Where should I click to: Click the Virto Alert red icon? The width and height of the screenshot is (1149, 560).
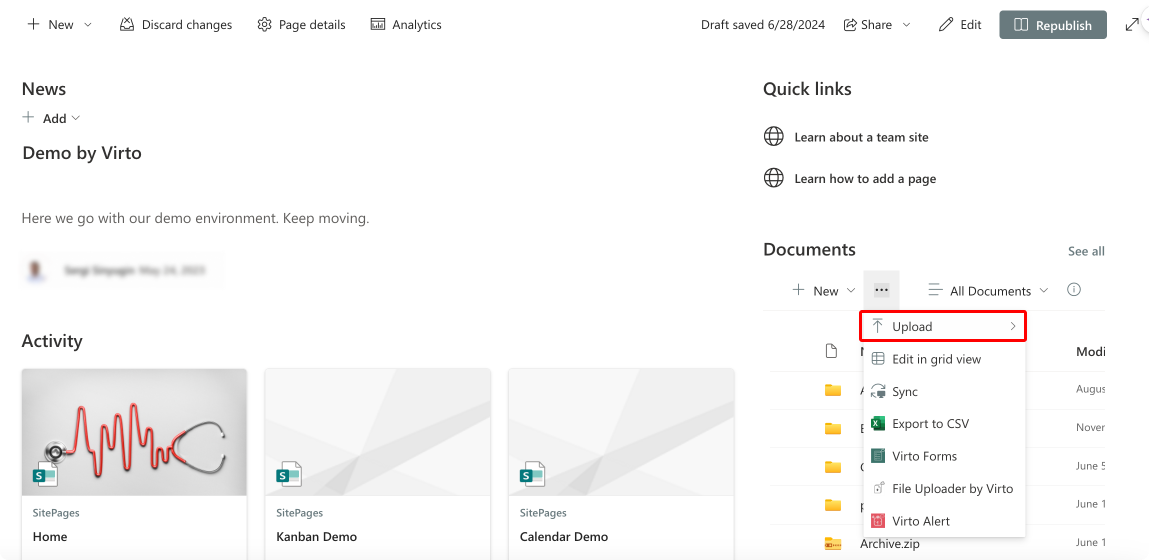[878, 521]
